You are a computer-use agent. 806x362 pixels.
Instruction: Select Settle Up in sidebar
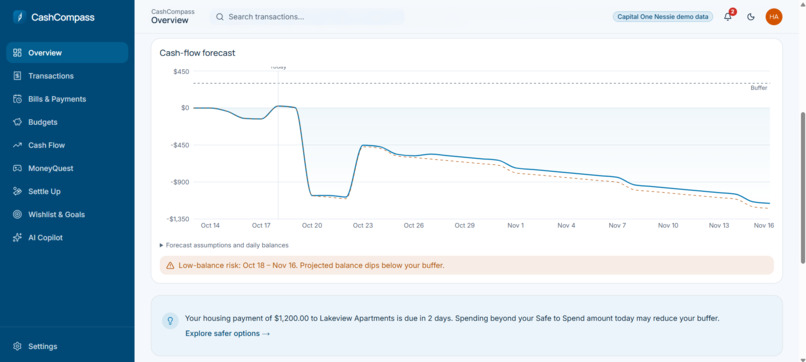[x=44, y=191]
